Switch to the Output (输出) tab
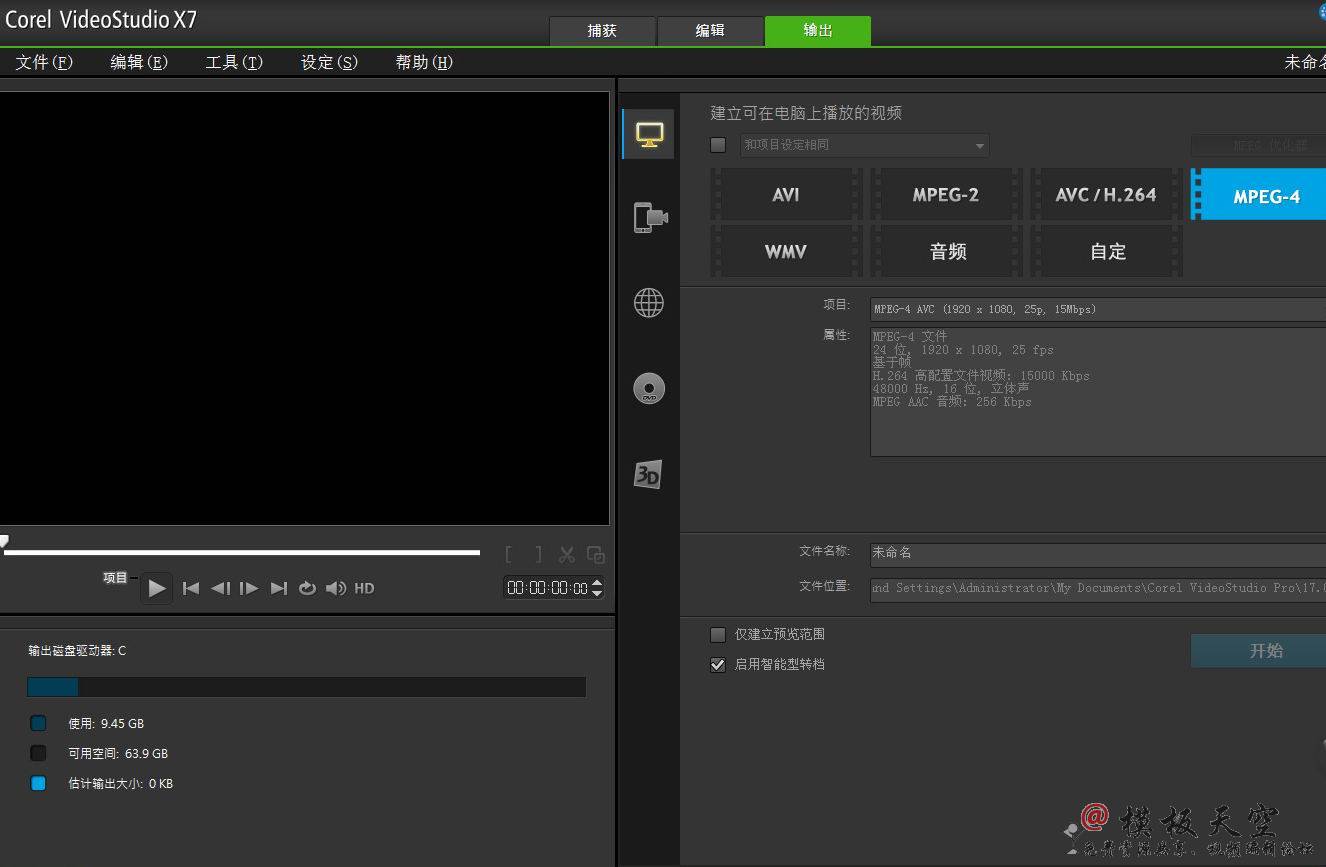 [818, 30]
